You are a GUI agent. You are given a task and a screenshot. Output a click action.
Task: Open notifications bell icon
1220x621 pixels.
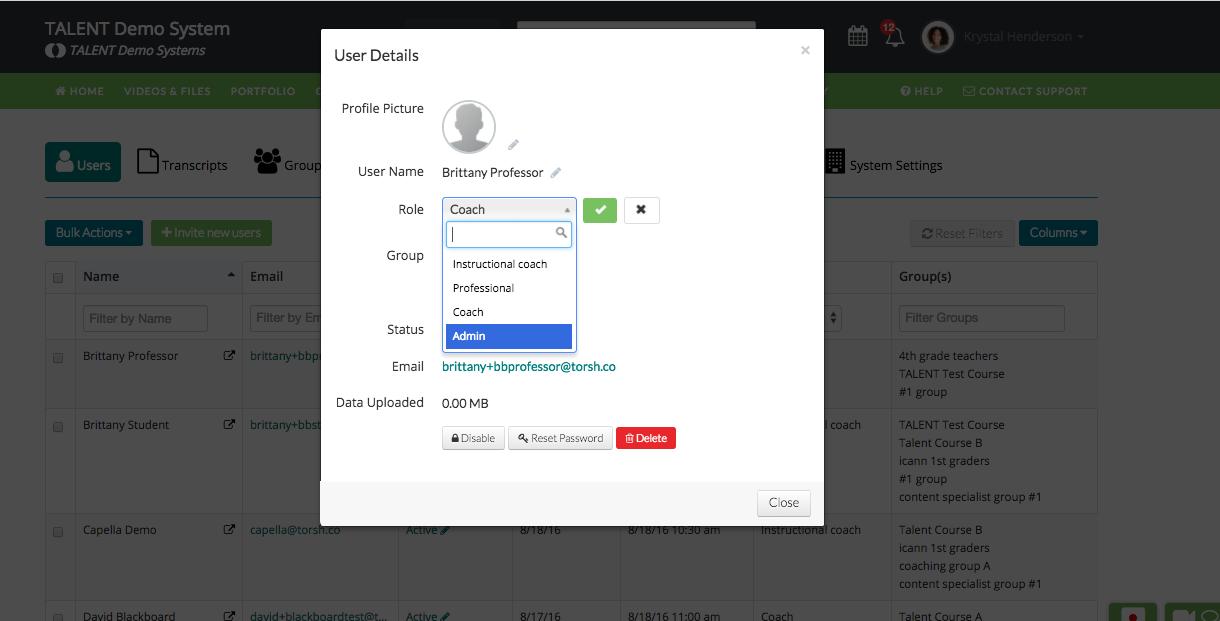click(893, 36)
